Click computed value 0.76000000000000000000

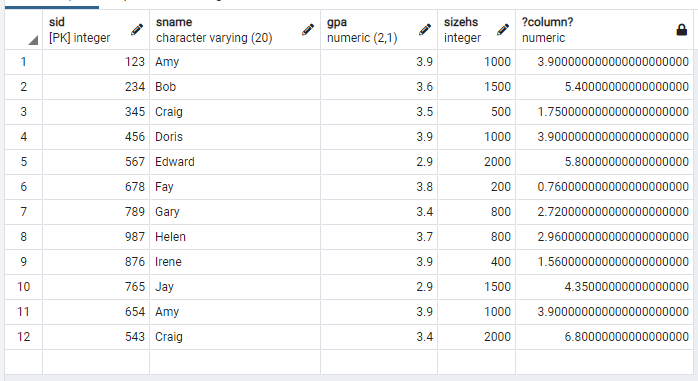(605, 186)
